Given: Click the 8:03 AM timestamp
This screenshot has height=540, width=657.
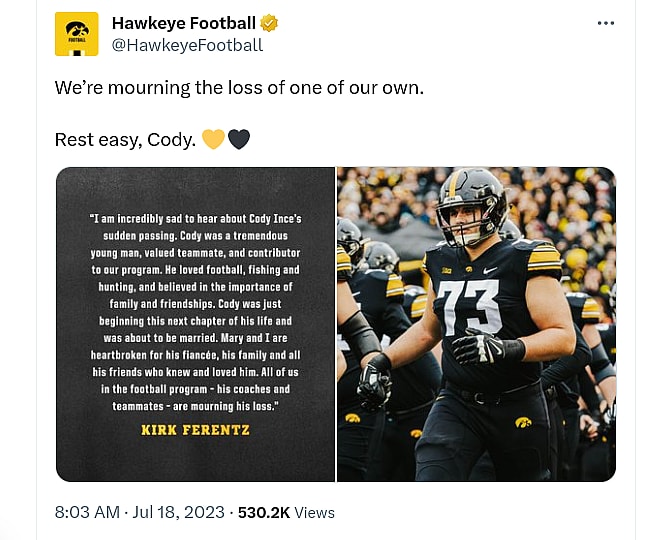Looking at the screenshot, I should click(87, 512).
